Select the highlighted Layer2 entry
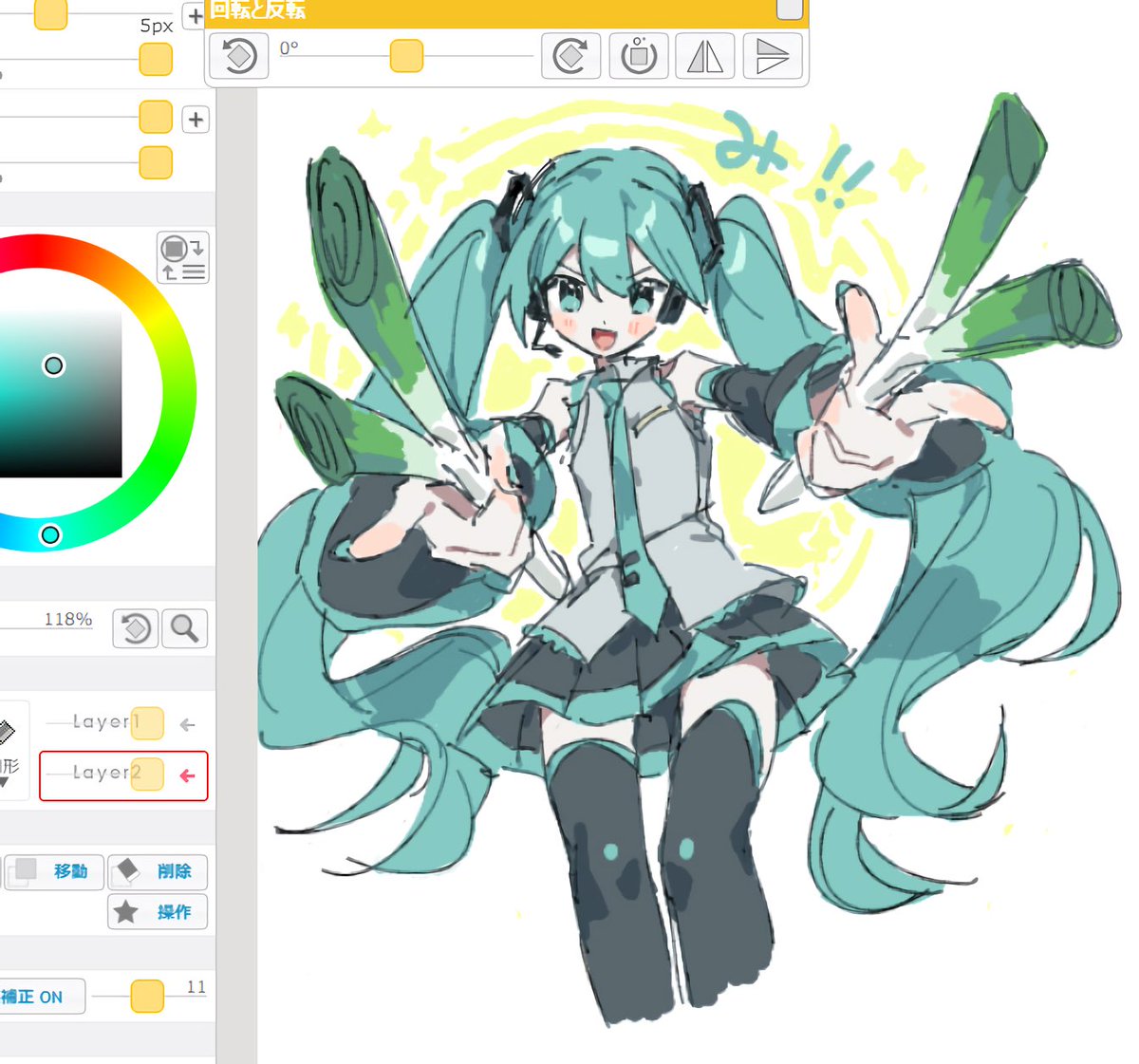 (104, 774)
